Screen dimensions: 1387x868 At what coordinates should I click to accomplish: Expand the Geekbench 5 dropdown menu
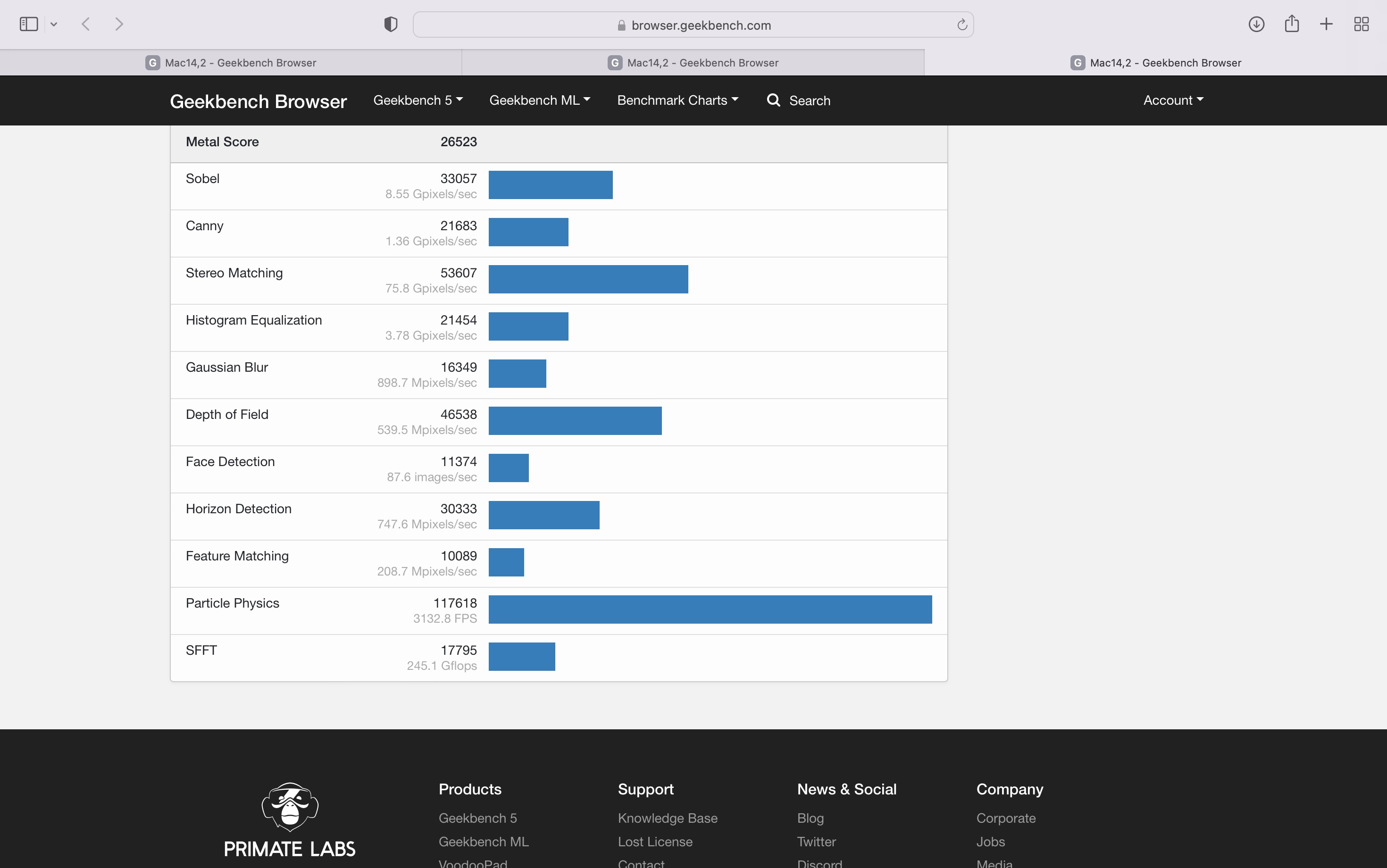(418, 100)
